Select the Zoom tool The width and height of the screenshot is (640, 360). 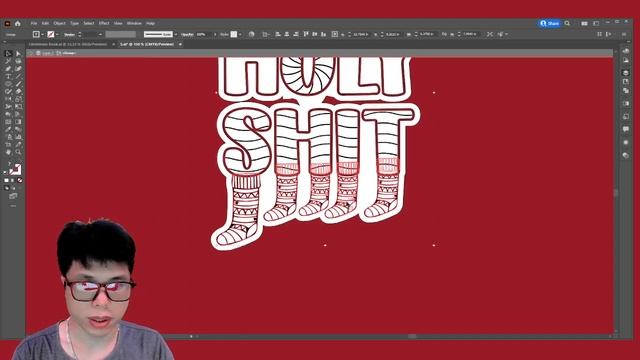point(18,152)
